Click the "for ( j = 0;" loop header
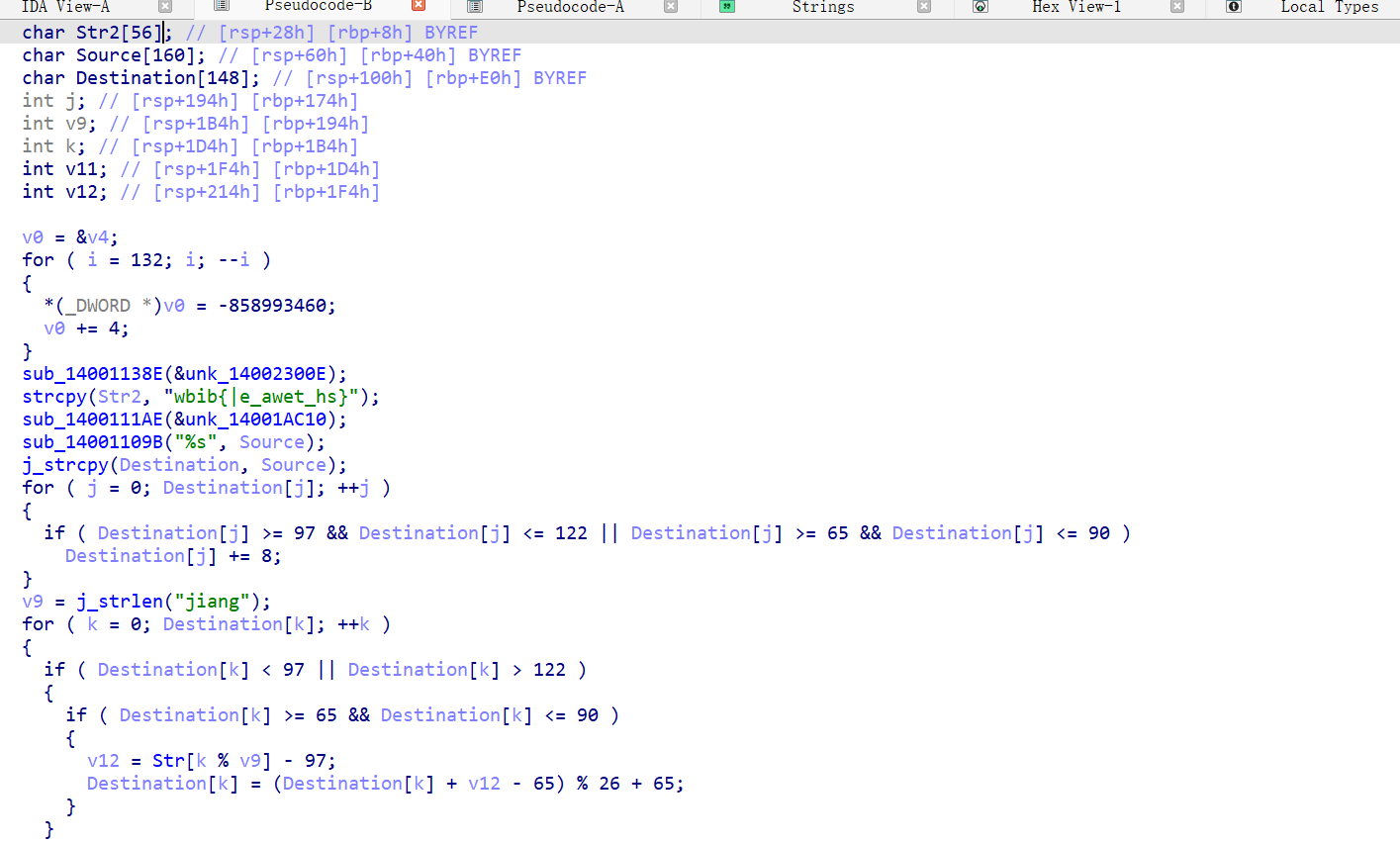 86,488
